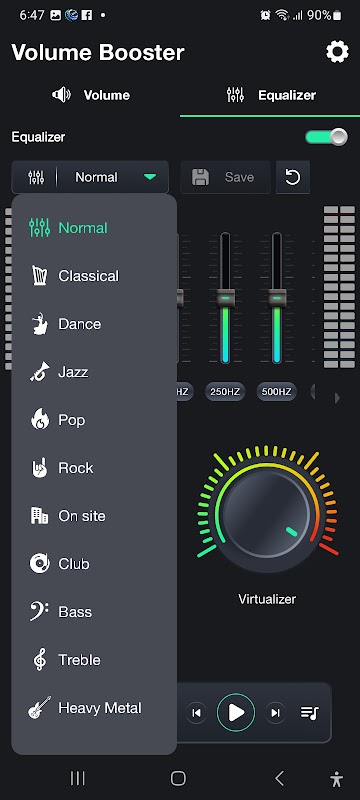Screen dimensions: 360x800
Task: Pick the guitar icon for Heavy Metal
Action: coord(39,708)
